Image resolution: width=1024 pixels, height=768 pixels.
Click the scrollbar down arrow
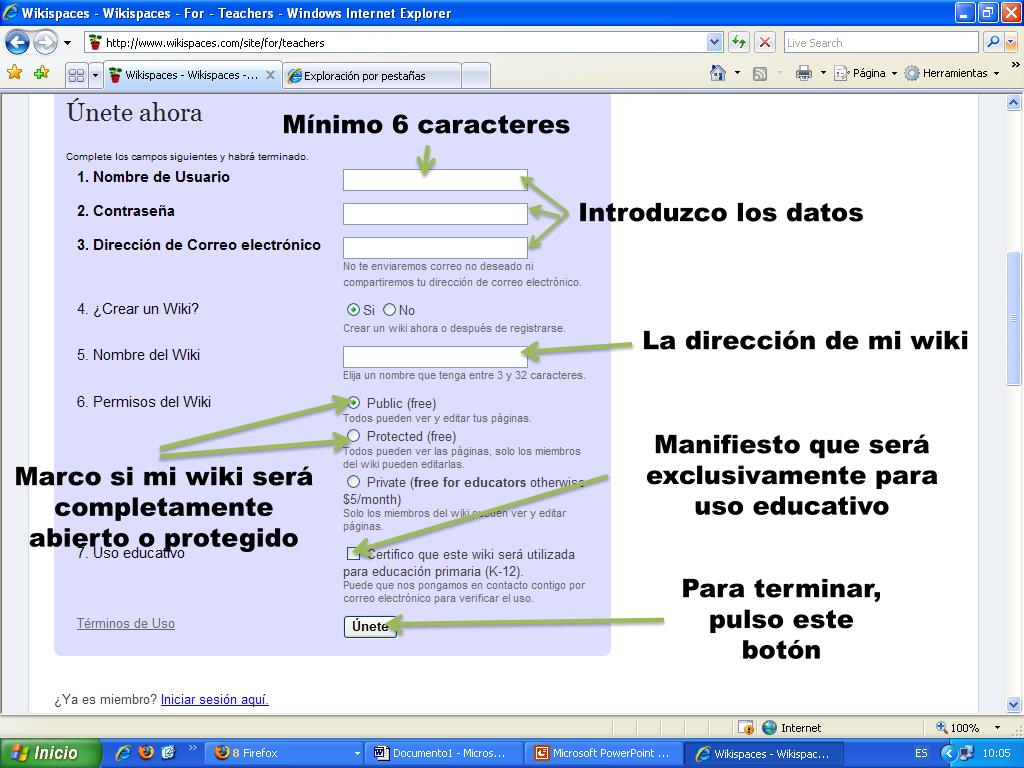[x=1014, y=705]
